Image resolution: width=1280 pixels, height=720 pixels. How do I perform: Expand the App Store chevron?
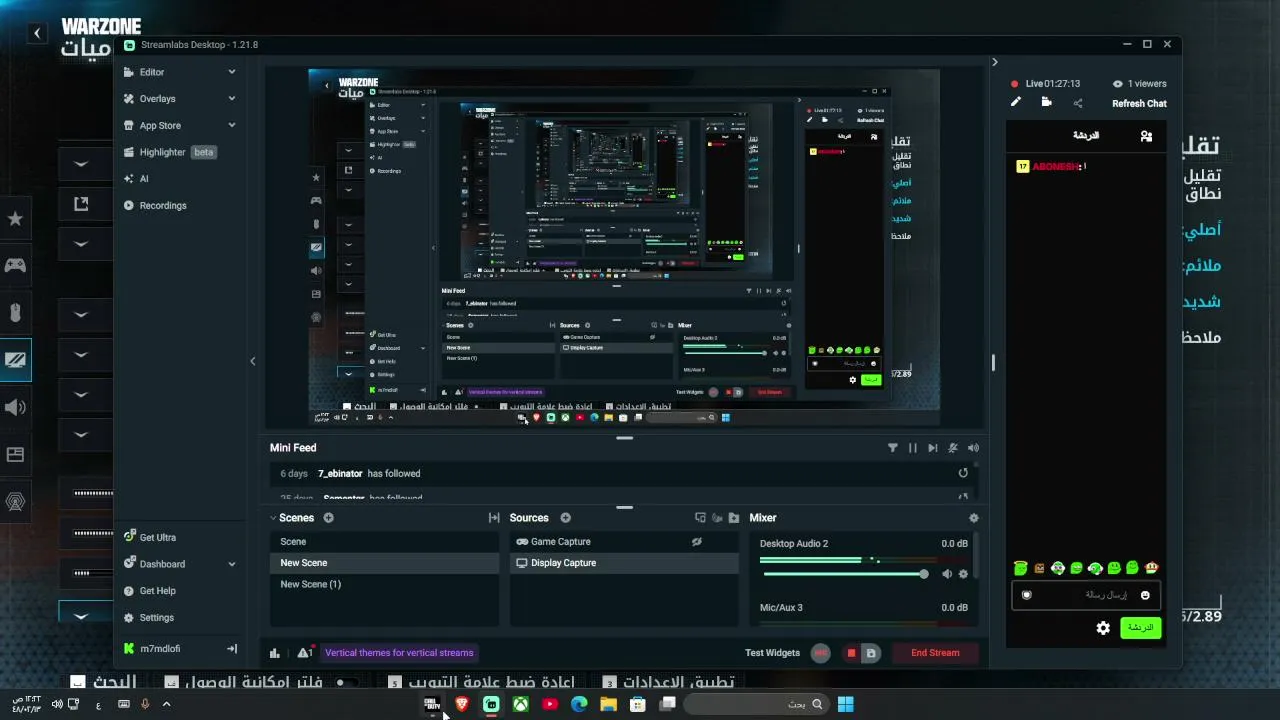(232, 125)
